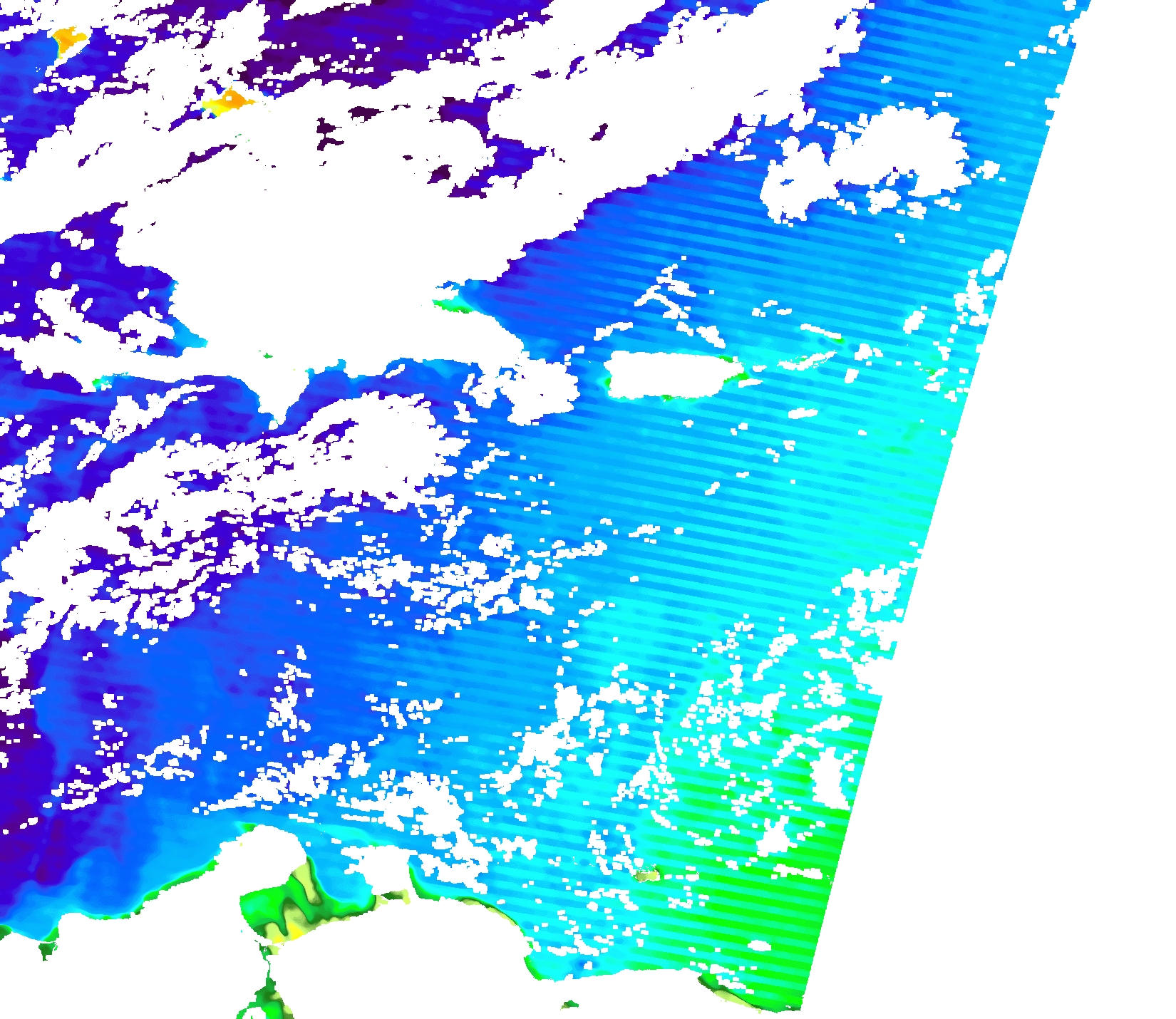Click green patch on landmass's eastern coast

point(455,306)
